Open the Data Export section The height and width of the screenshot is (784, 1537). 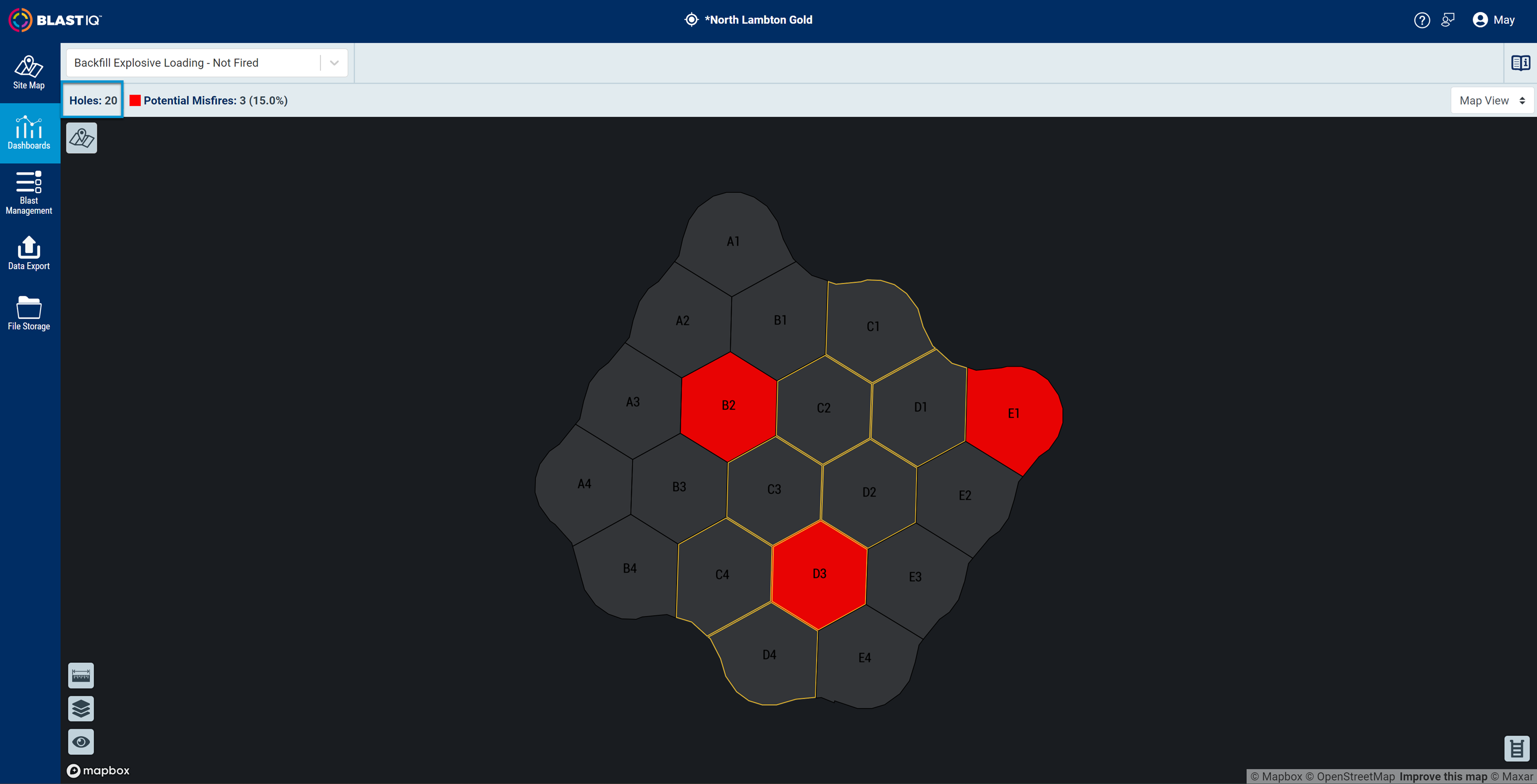point(29,253)
